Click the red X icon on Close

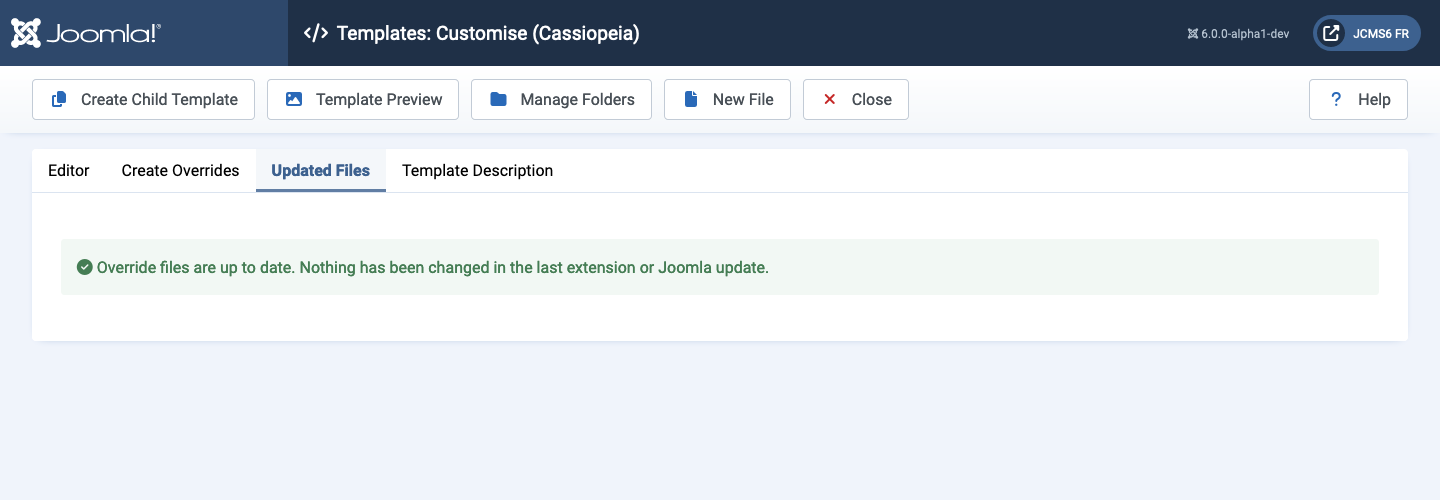pos(829,99)
